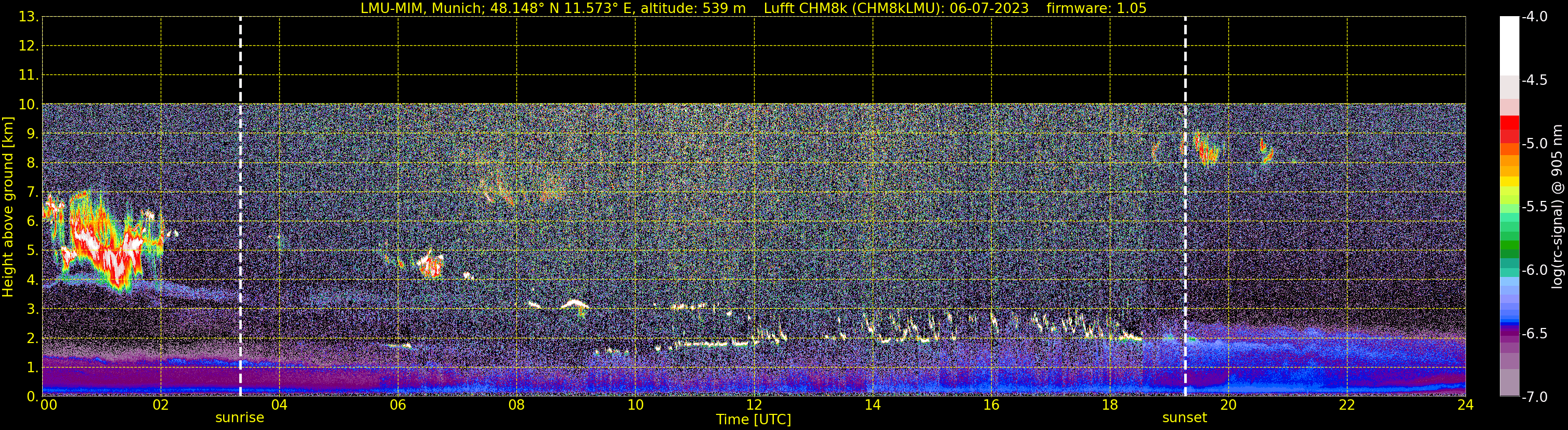Click the '20' tick on the time axis
1568x430 pixels.
(1228, 405)
